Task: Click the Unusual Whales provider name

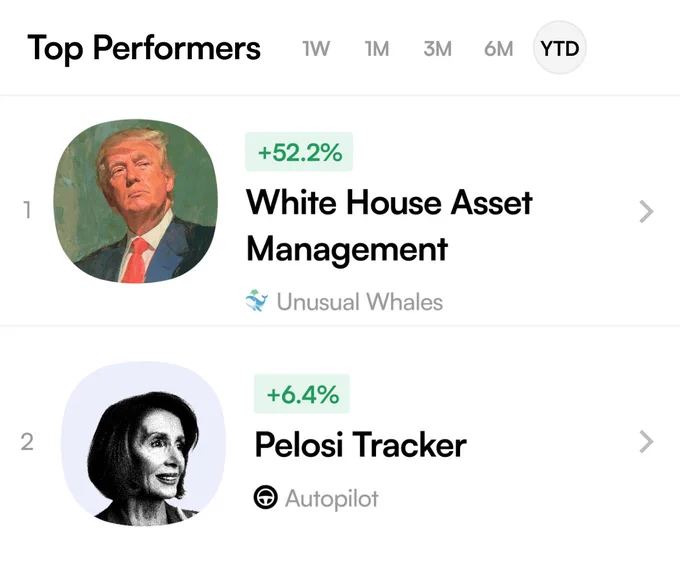Action: [x=360, y=302]
